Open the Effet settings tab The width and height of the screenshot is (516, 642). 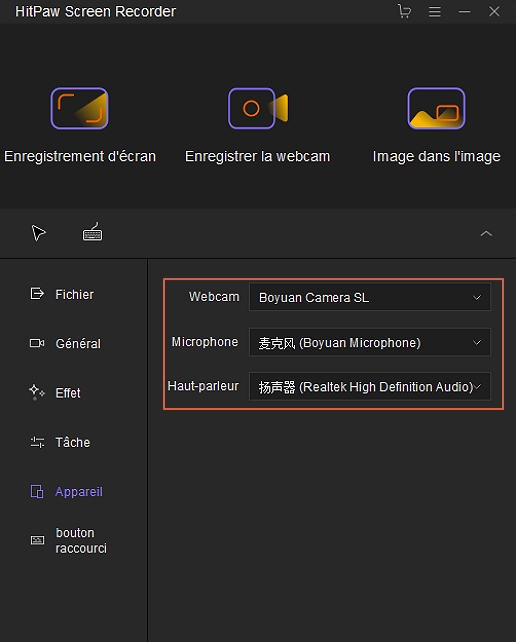tap(55, 393)
